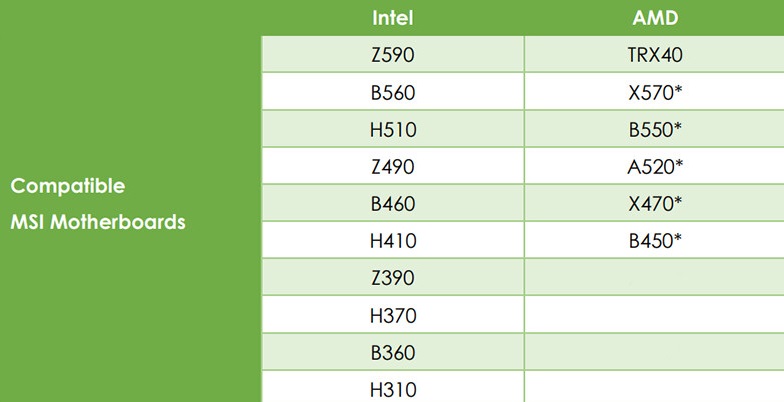Image resolution: width=784 pixels, height=402 pixels.
Task: Click the Compatible MSI Motherboards label
Action: coord(98,204)
